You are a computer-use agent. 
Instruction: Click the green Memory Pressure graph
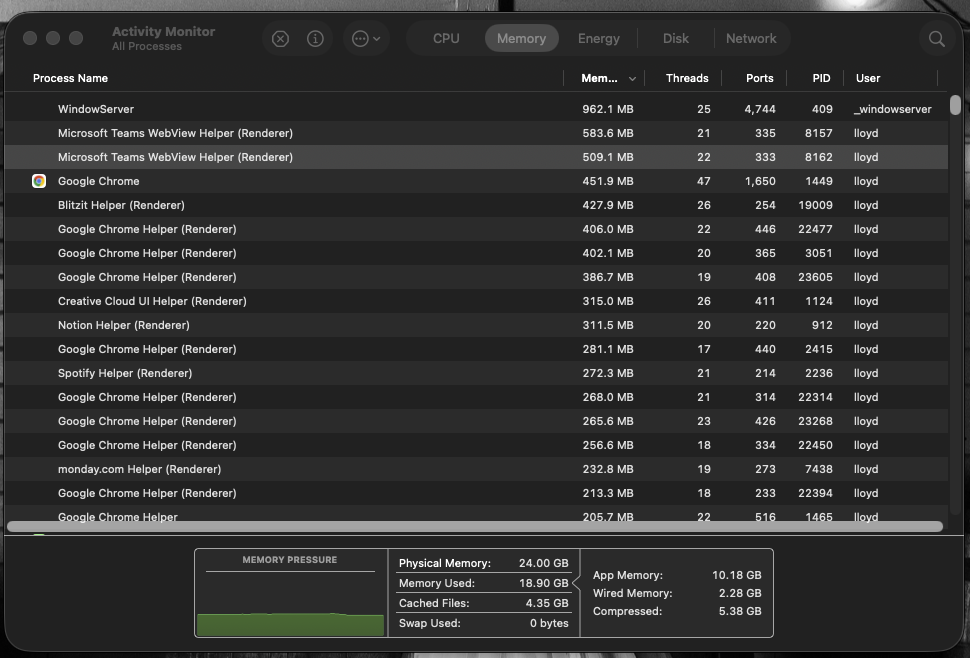[x=290, y=624]
